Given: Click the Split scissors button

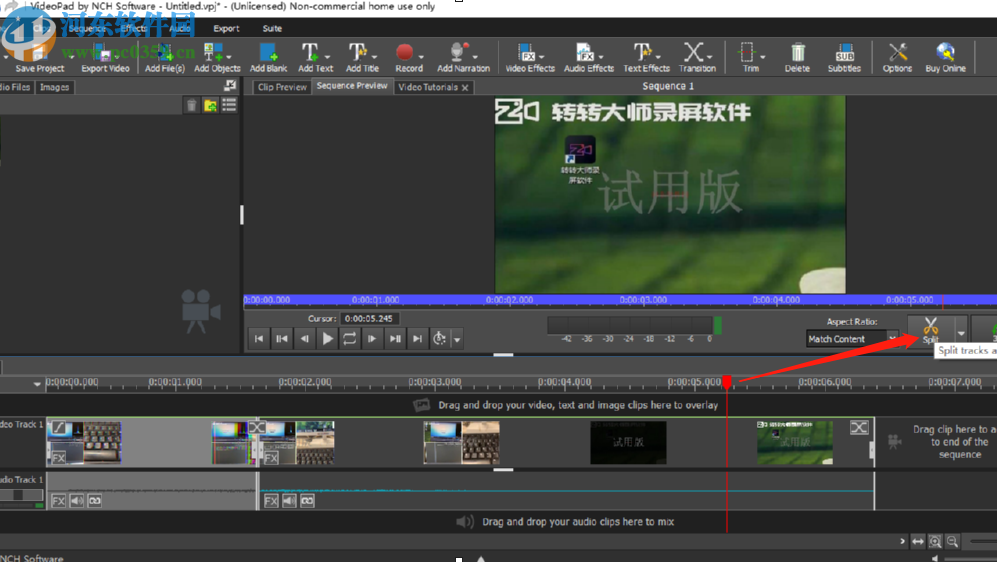Looking at the screenshot, I should coord(930,329).
